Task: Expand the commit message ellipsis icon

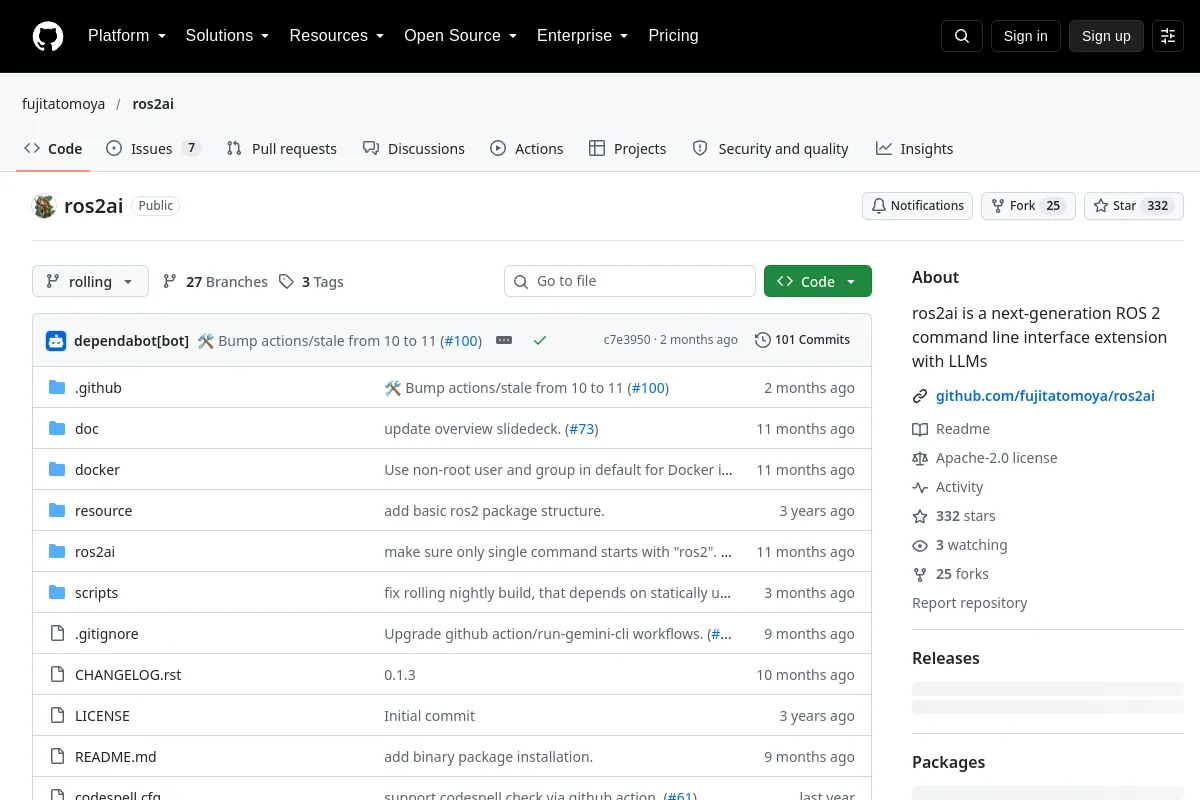Action: click(x=504, y=340)
